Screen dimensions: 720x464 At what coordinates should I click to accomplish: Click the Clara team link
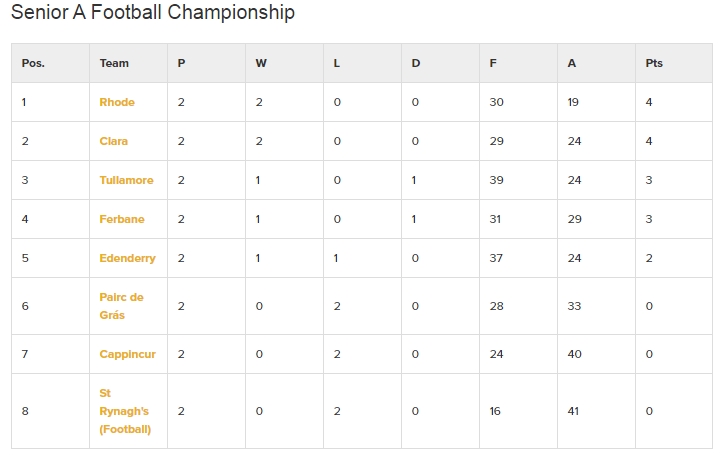pos(114,141)
